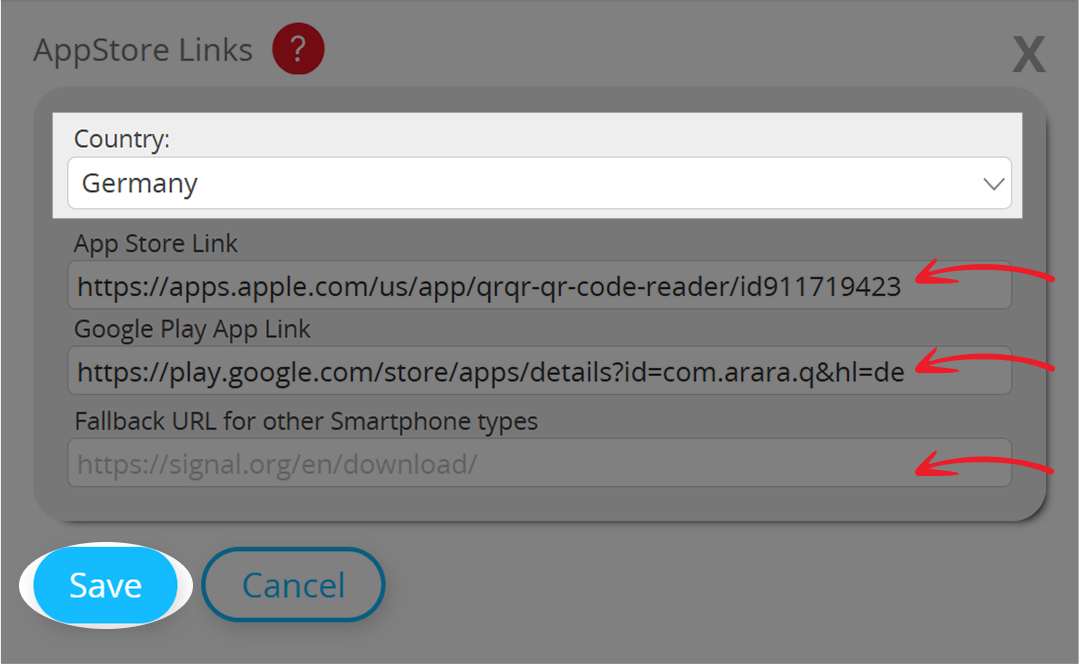1079x664 pixels.
Task: Click the chevron on the Country selector
Action: tap(993, 183)
